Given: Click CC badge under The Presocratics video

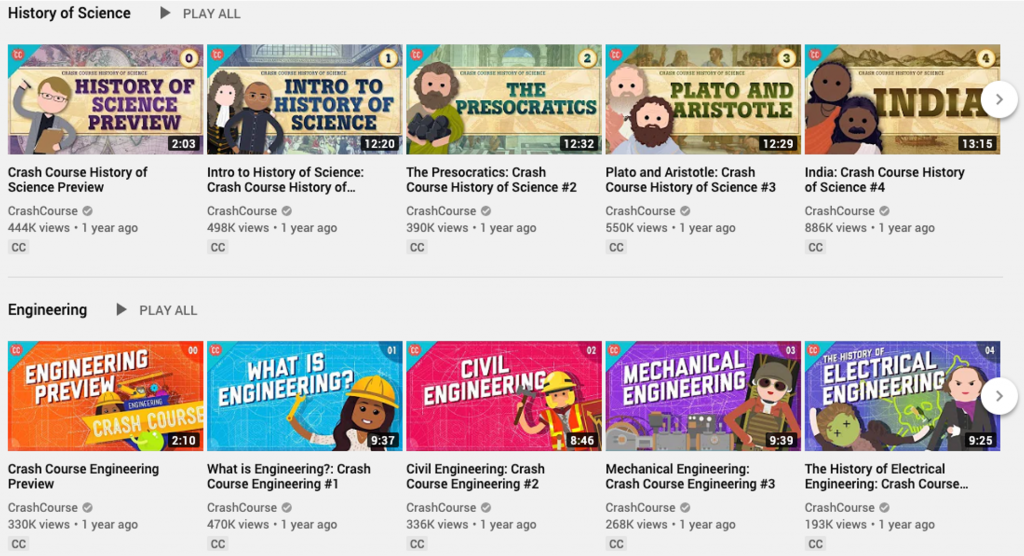Looking at the screenshot, I should 417,248.
